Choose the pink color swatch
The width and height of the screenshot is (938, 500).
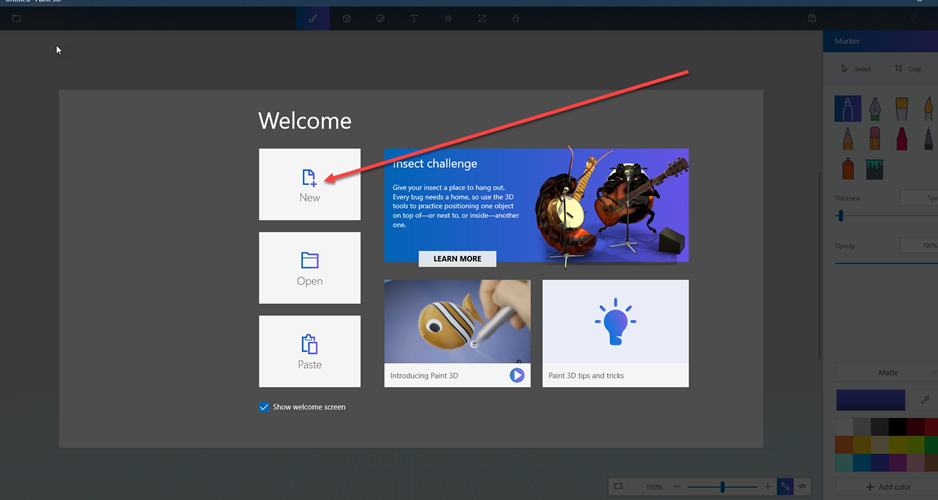click(915, 463)
